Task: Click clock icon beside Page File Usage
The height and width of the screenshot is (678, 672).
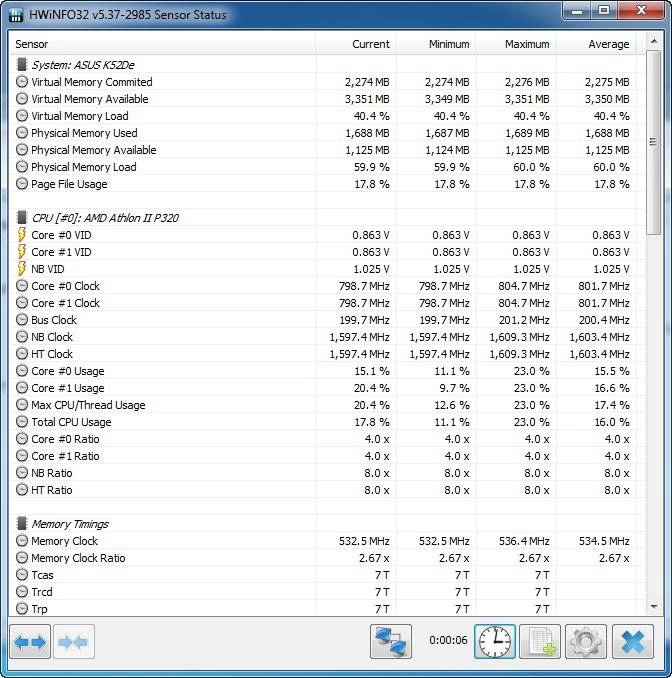Action: tap(22, 184)
